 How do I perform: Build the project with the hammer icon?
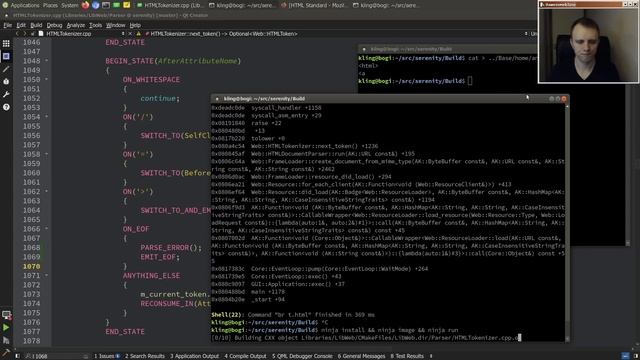click(x=6, y=352)
